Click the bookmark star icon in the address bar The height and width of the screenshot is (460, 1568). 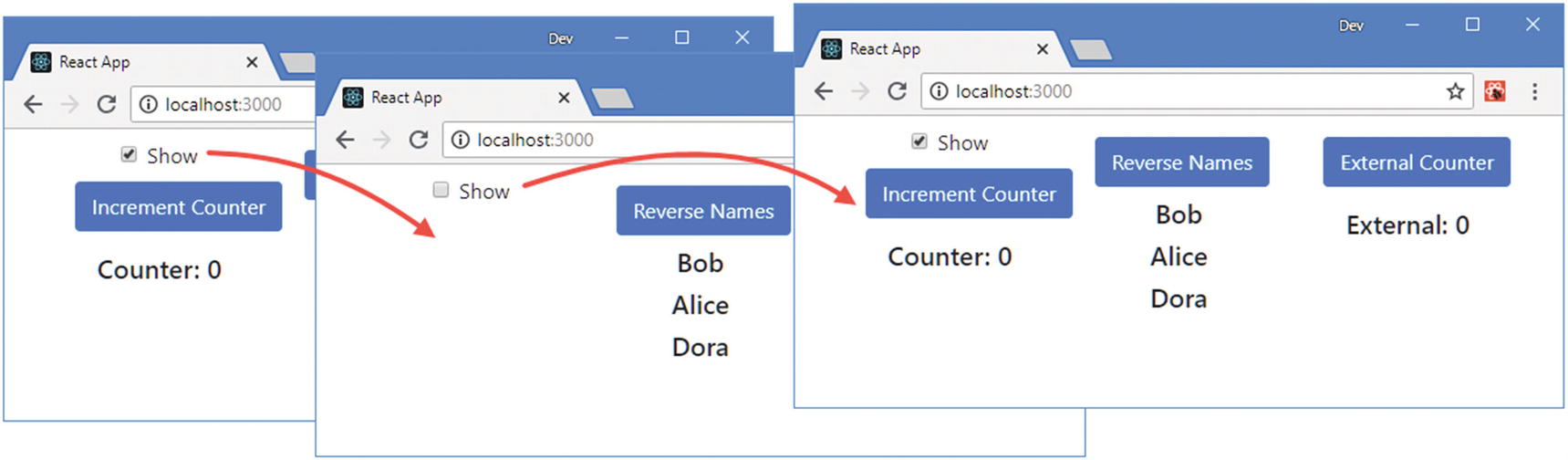pyautogui.click(x=1455, y=91)
